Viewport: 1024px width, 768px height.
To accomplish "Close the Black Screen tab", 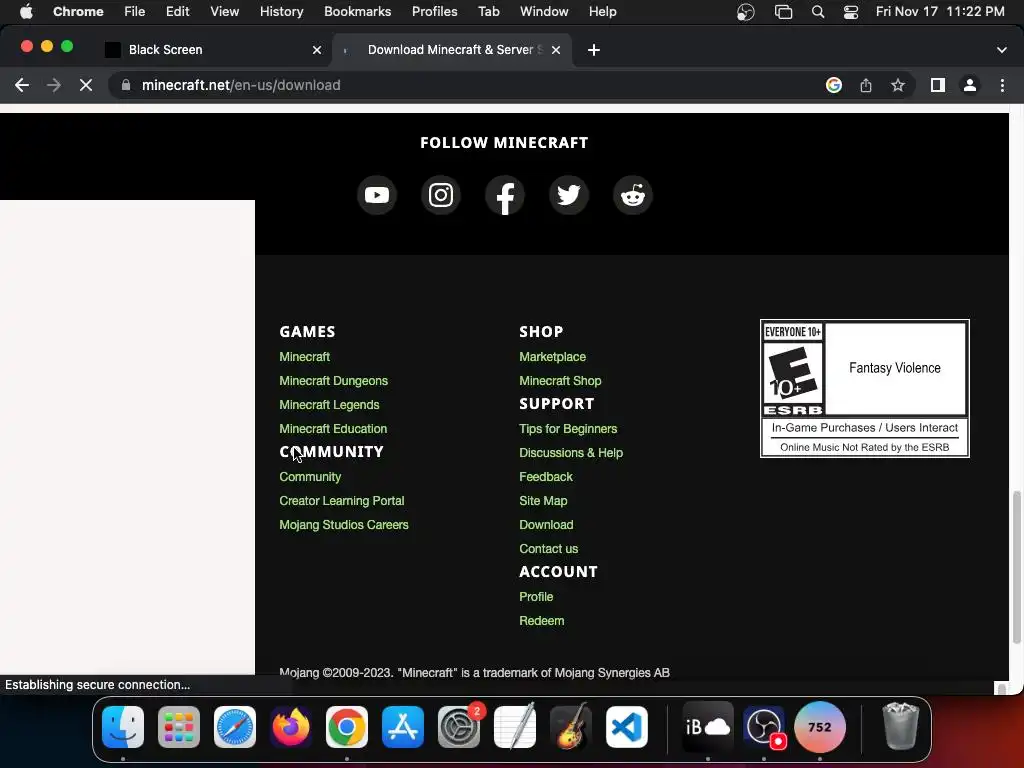I will 317,50.
